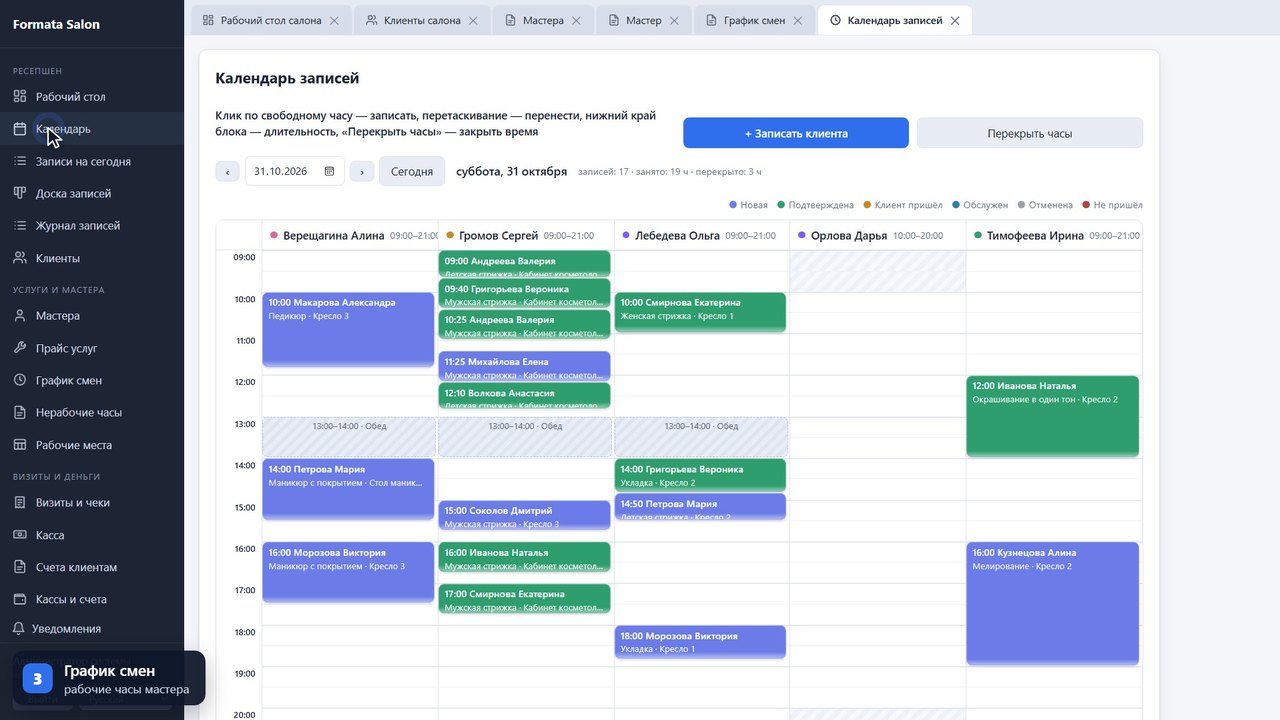The height and width of the screenshot is (720, 1280).
Task: Click Перекрыть часы button
Action: 1030,133
